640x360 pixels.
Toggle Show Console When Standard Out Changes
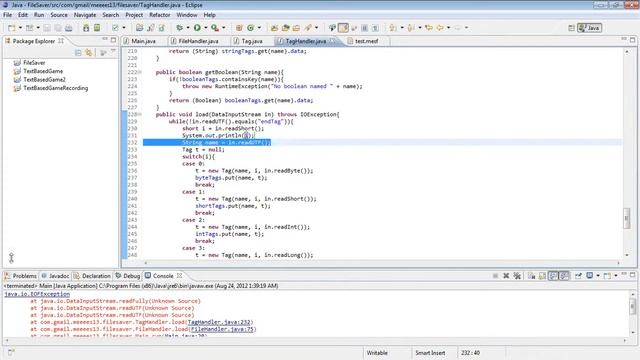pos(553,276)
